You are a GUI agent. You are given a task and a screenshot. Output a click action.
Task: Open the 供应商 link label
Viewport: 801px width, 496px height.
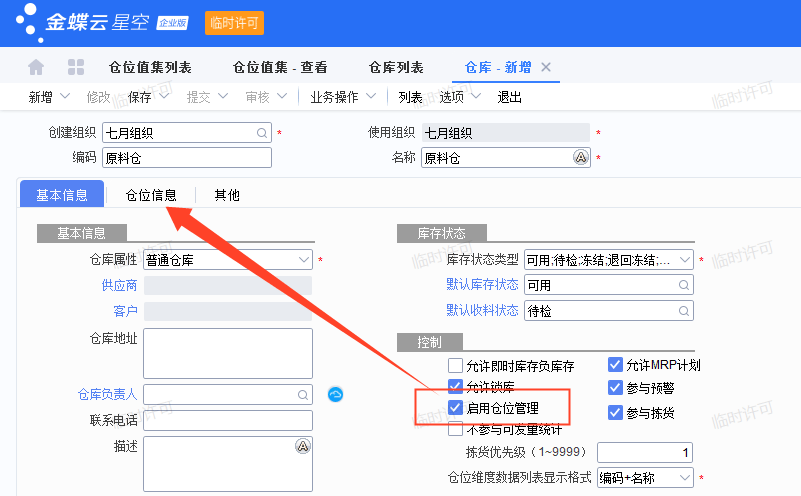coord(120,285)
